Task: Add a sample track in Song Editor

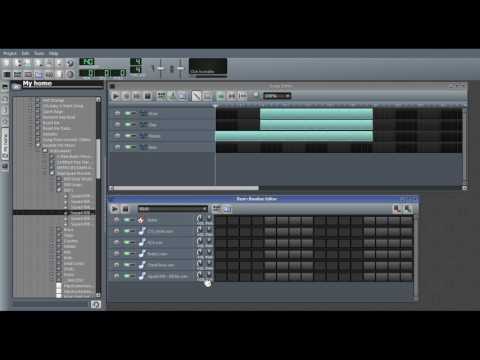Action: [172, 96]
